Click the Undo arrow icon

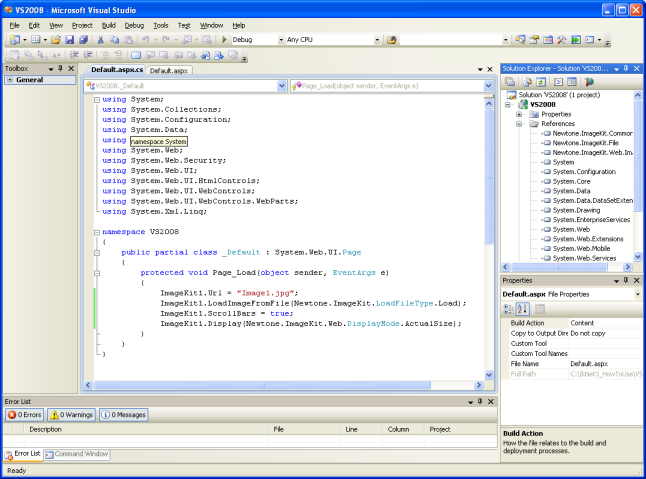point(145,40)
